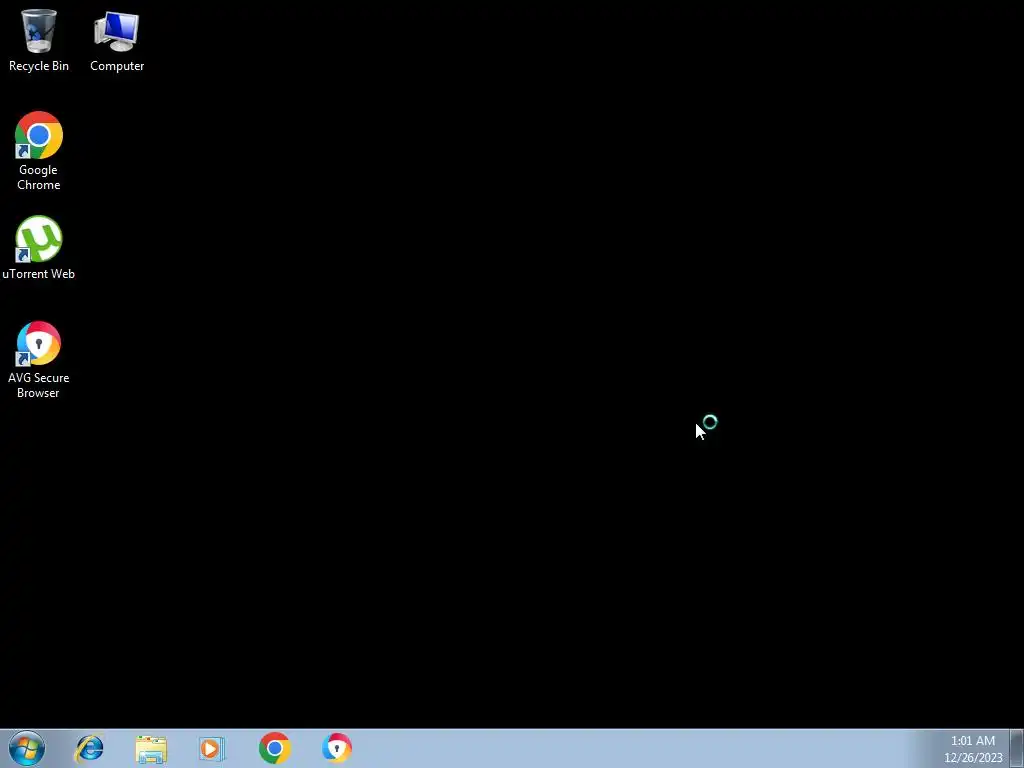Select the Recycle Bin desktop icon
This screenshot has width=1024, height=768.
(39, 40)
